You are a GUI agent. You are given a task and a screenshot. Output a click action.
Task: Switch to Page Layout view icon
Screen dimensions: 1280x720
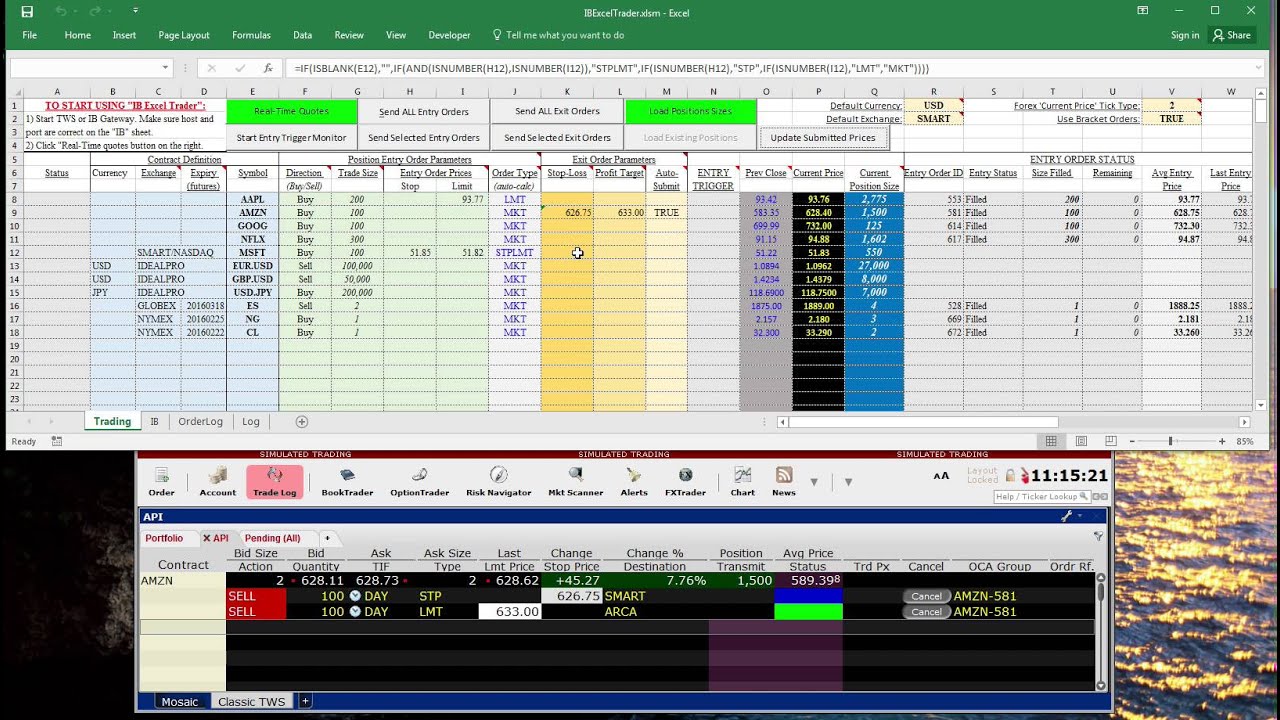[x=1081, y=441]
